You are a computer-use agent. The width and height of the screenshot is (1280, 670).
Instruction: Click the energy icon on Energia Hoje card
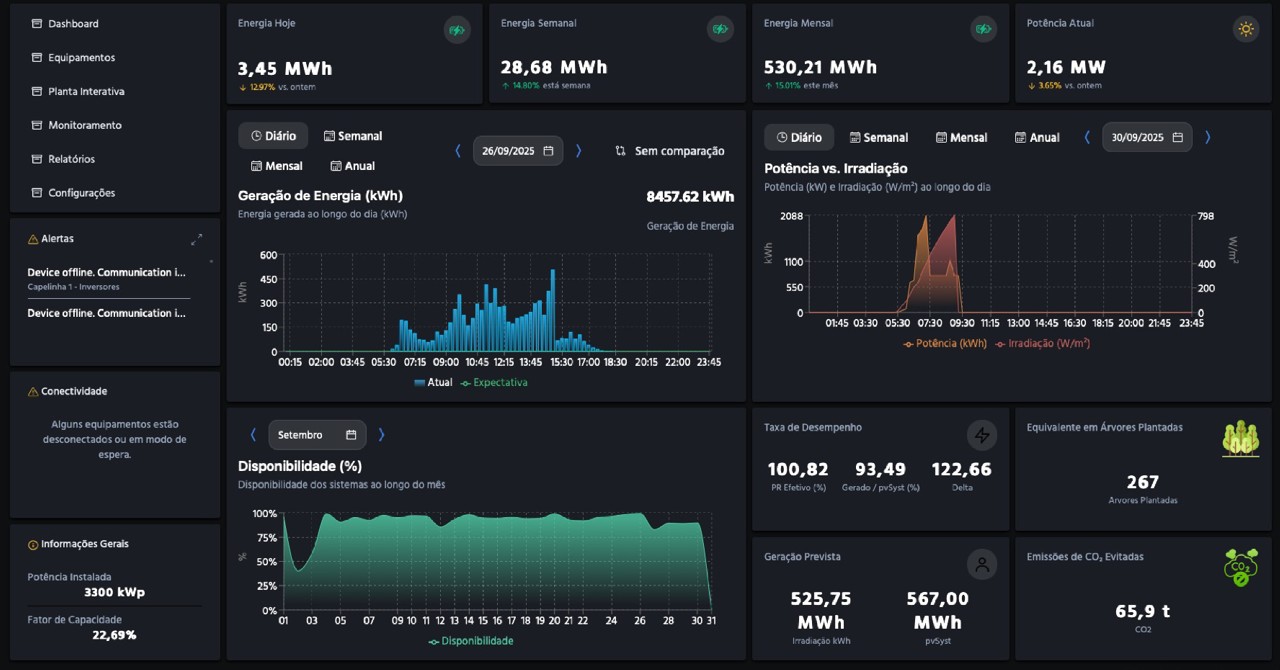coord(457,30)
